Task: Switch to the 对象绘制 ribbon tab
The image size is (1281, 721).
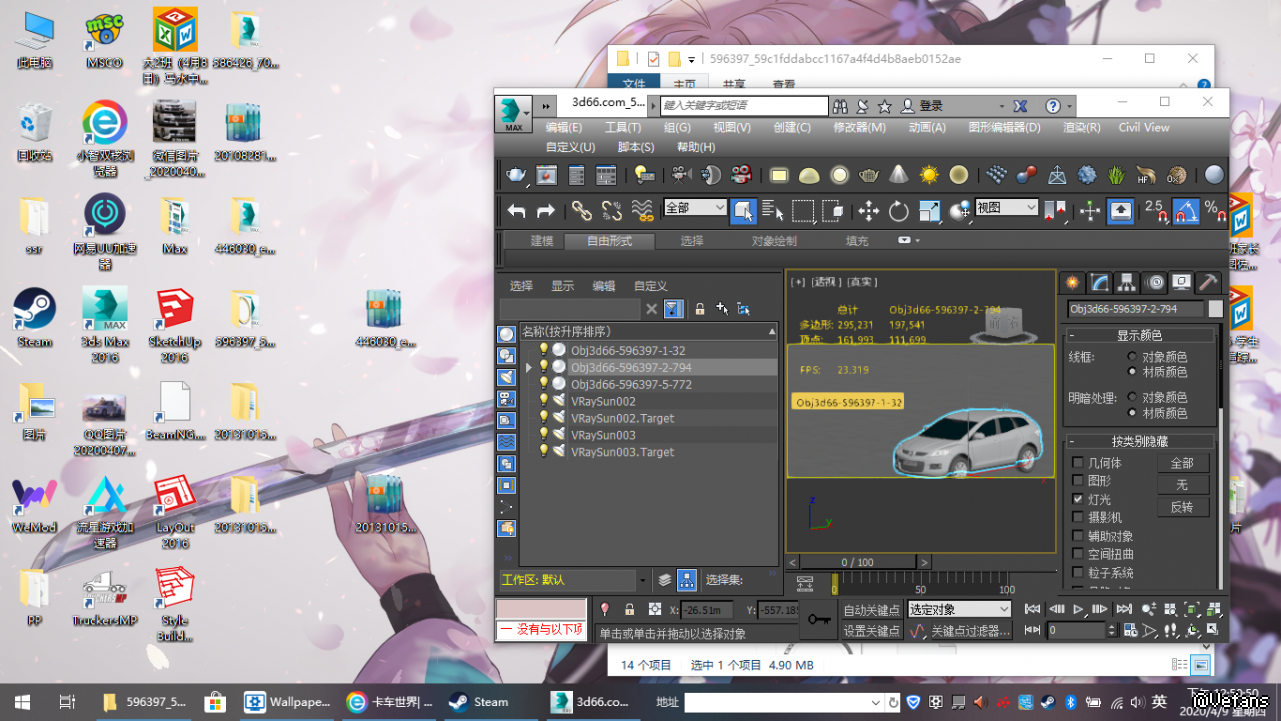Action: point(774,241)
